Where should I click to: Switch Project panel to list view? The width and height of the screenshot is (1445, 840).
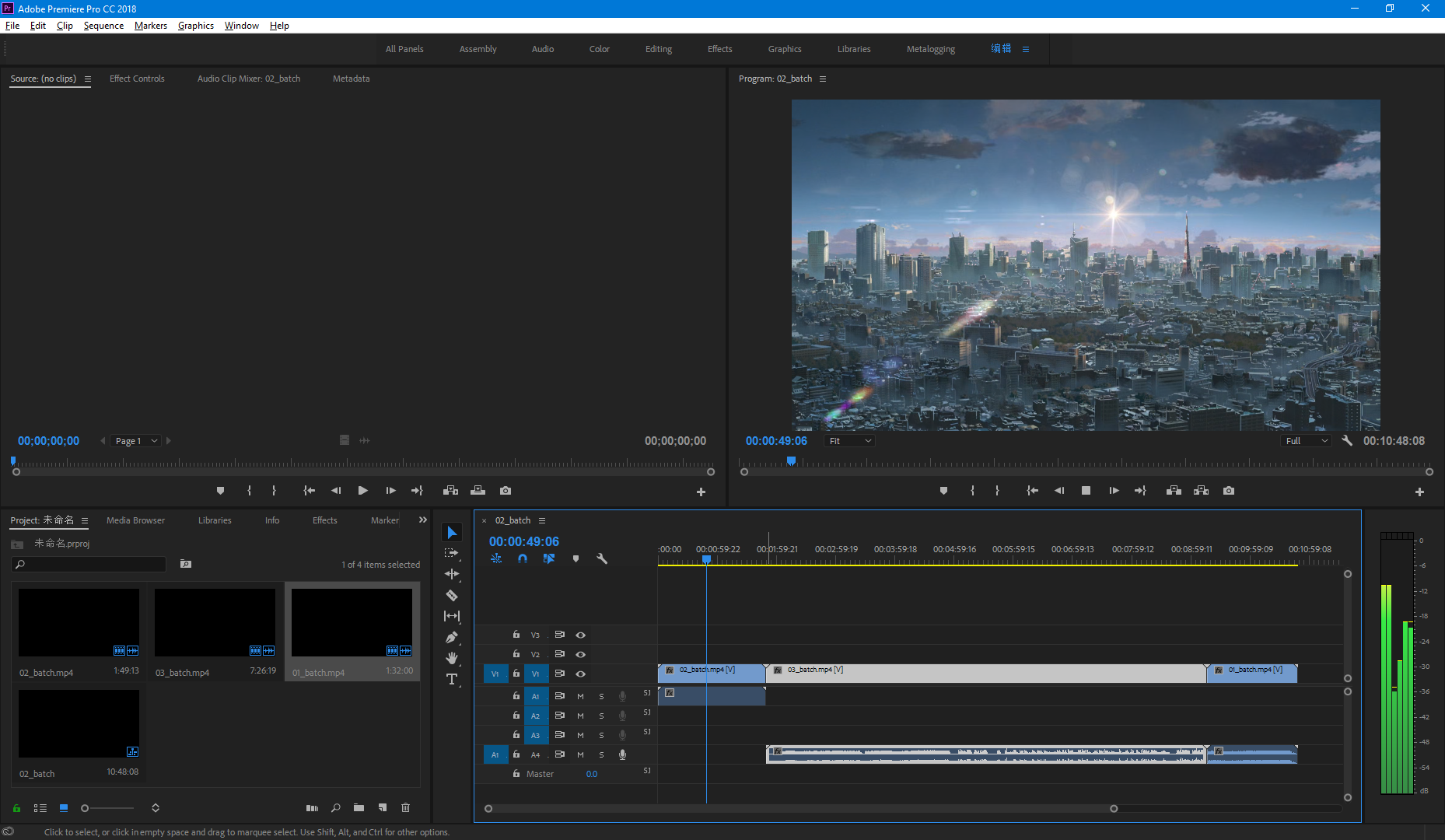coord(40,808)
